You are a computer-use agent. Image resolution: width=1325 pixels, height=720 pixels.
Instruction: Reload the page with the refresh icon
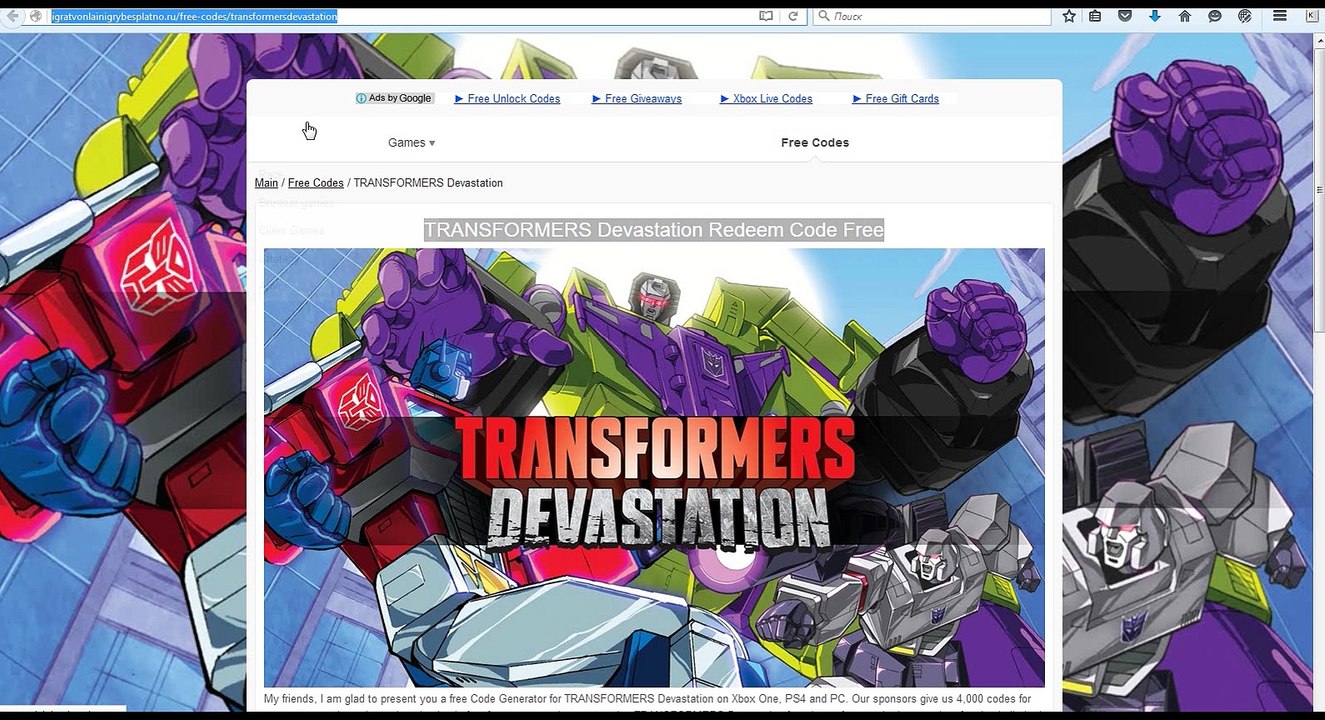(793, 16)
